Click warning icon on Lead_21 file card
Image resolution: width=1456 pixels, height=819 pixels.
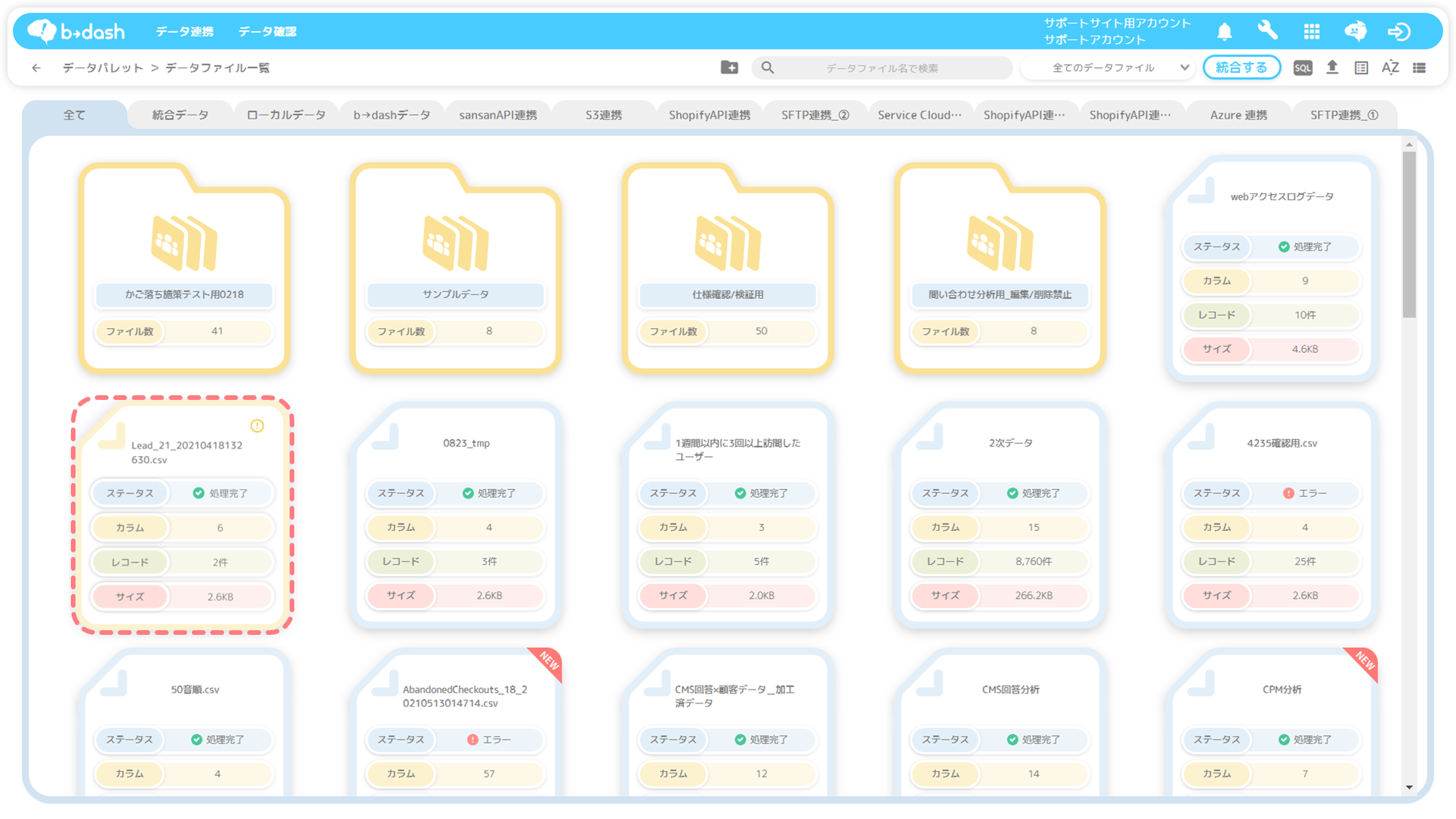257,426
